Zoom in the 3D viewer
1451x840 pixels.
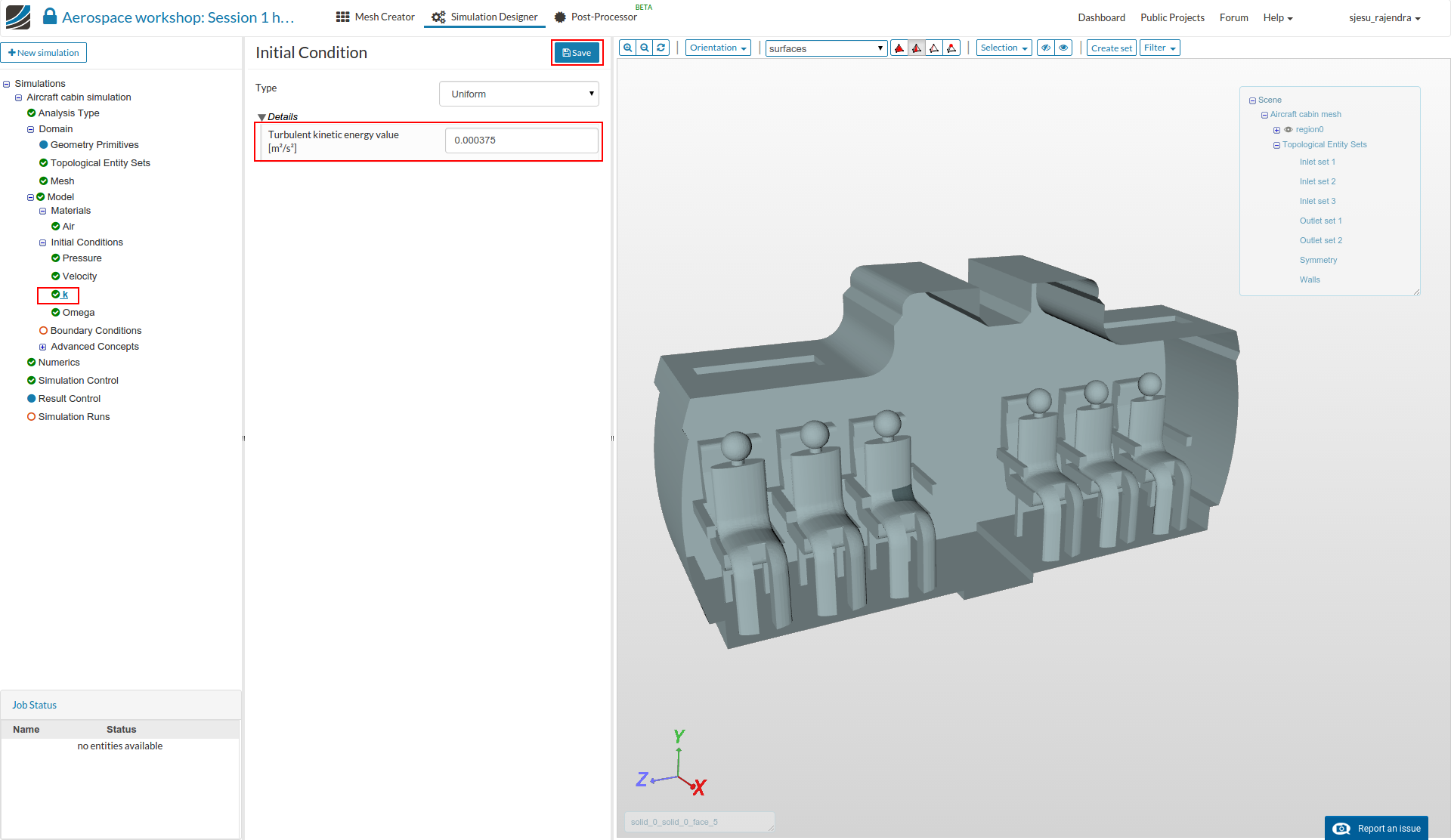click(627, 48)
